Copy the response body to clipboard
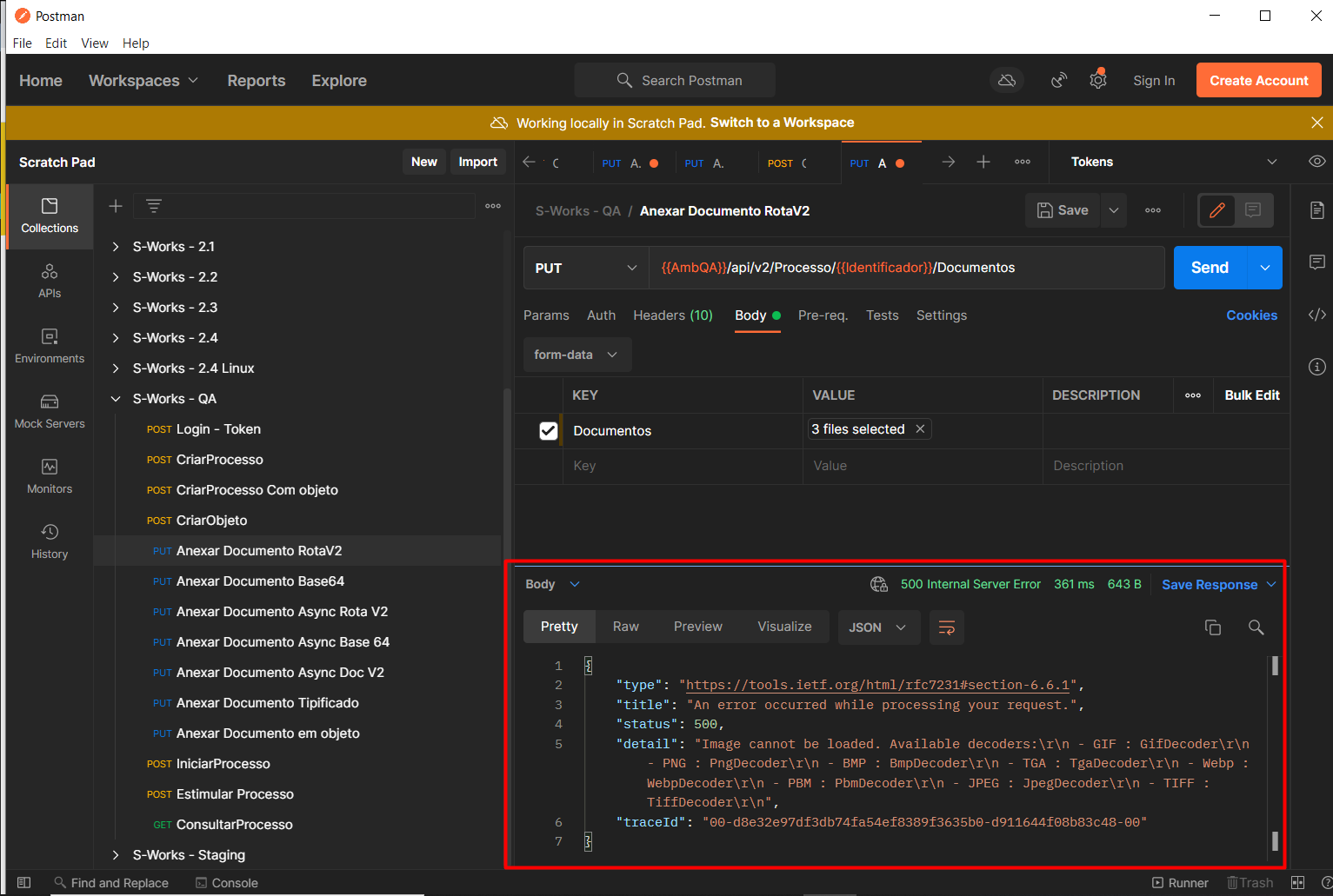Viewport: 1333px width, 896px height. [x=1213, y=627]
